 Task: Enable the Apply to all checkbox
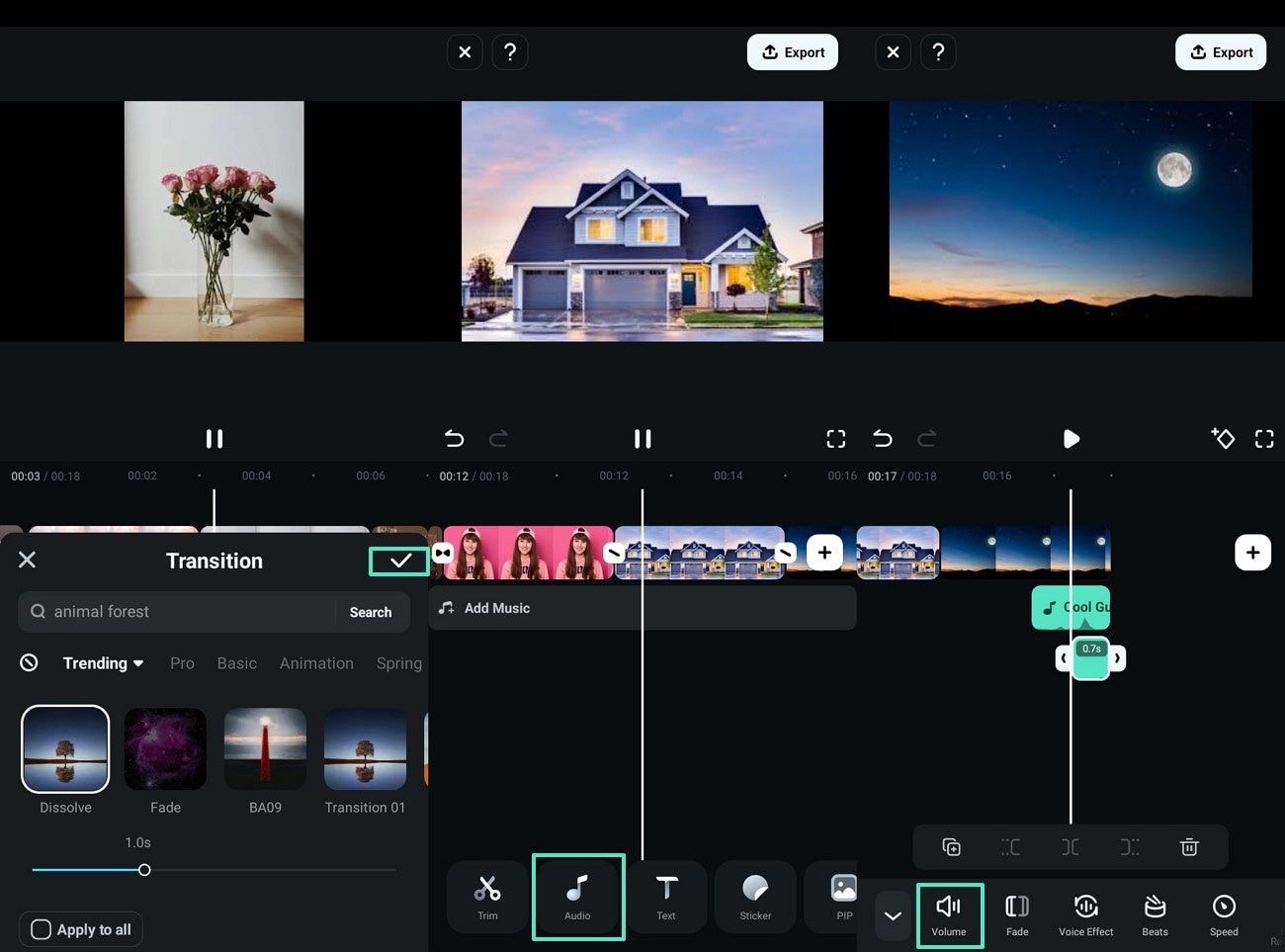tap(42, 929)
